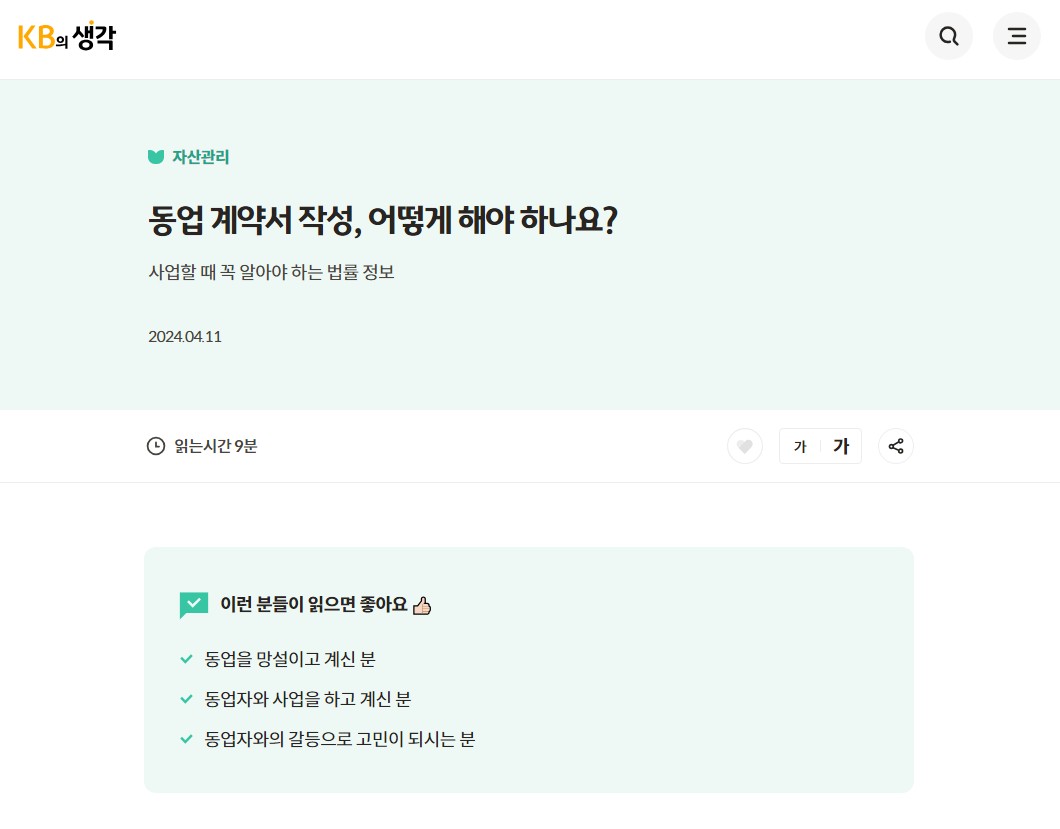Toggle the heart like button
Screen dimensions: 1060x829
point(744,446)
